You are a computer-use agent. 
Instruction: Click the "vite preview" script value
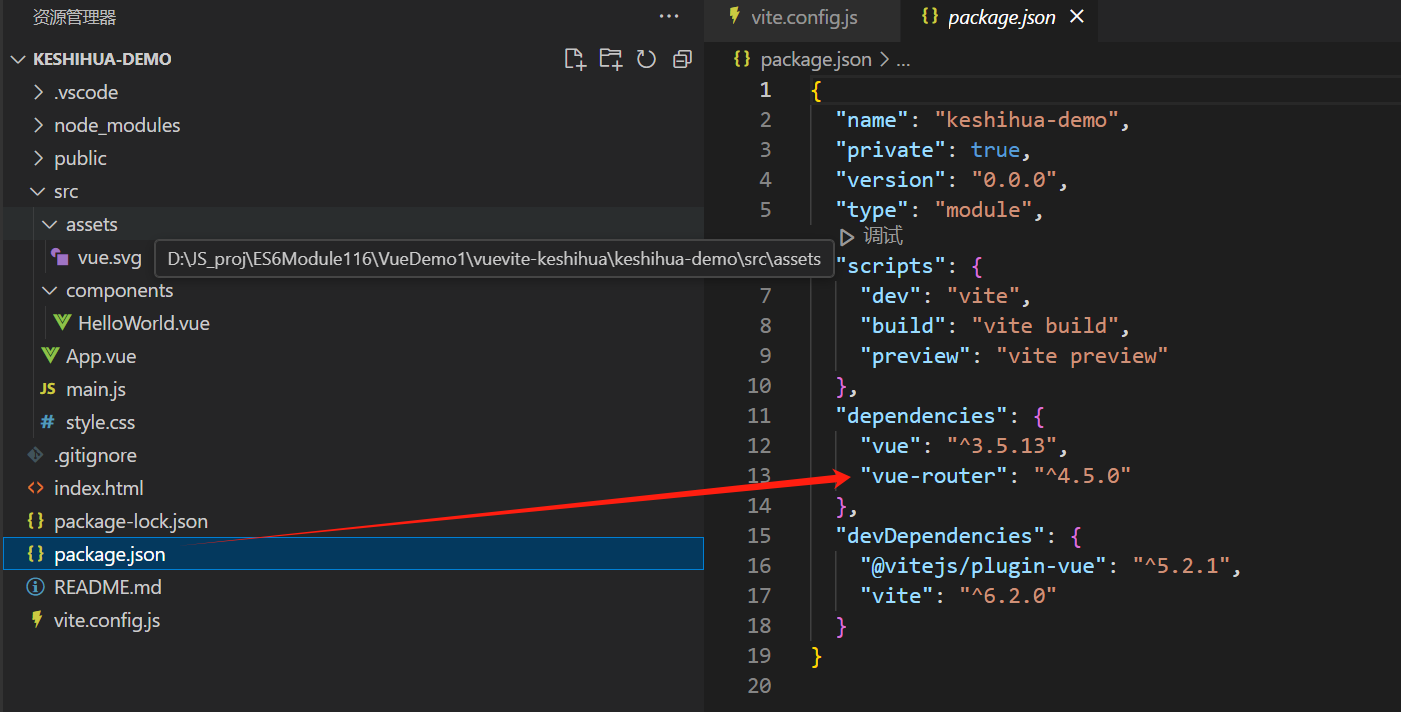coord(1082,355)
